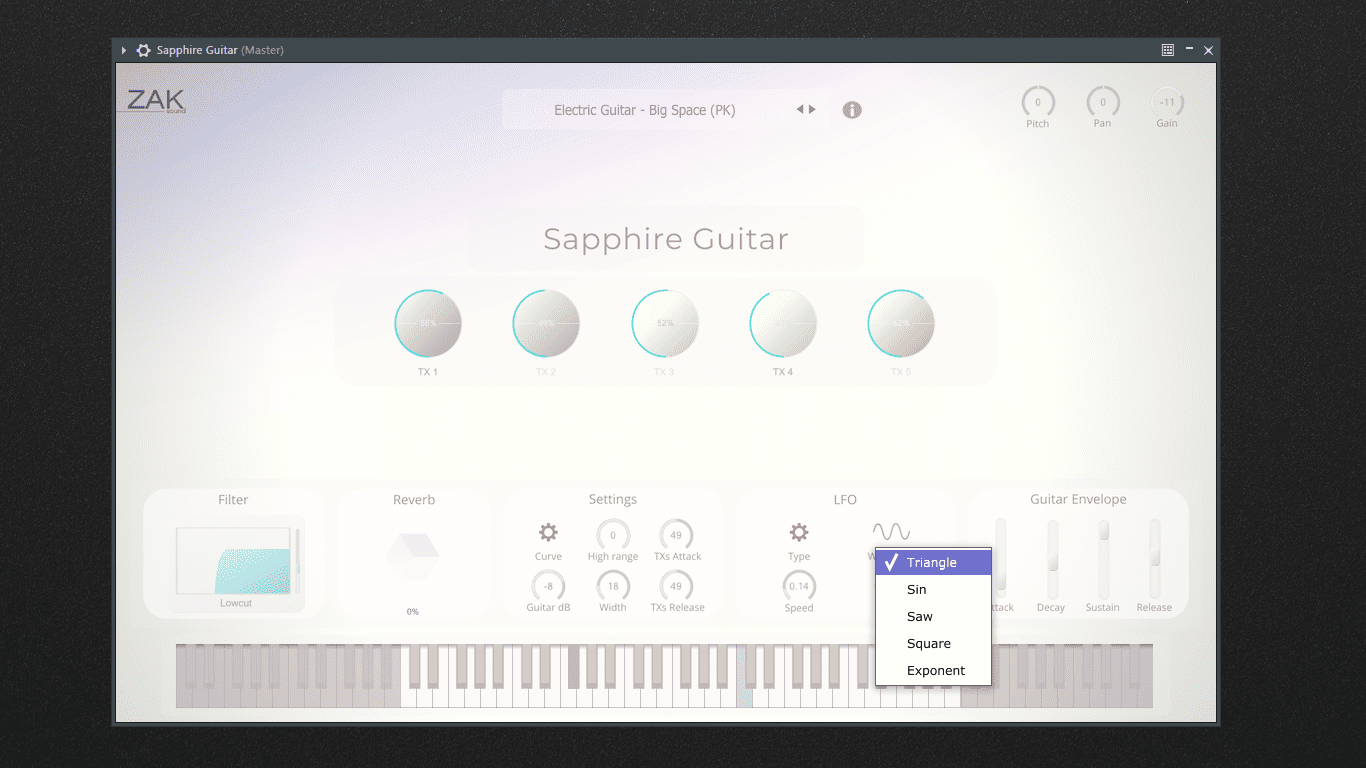Viewport: 1366px width, 768px height.
Task: Toggle the TX 2 layer label
Action: 546,372
